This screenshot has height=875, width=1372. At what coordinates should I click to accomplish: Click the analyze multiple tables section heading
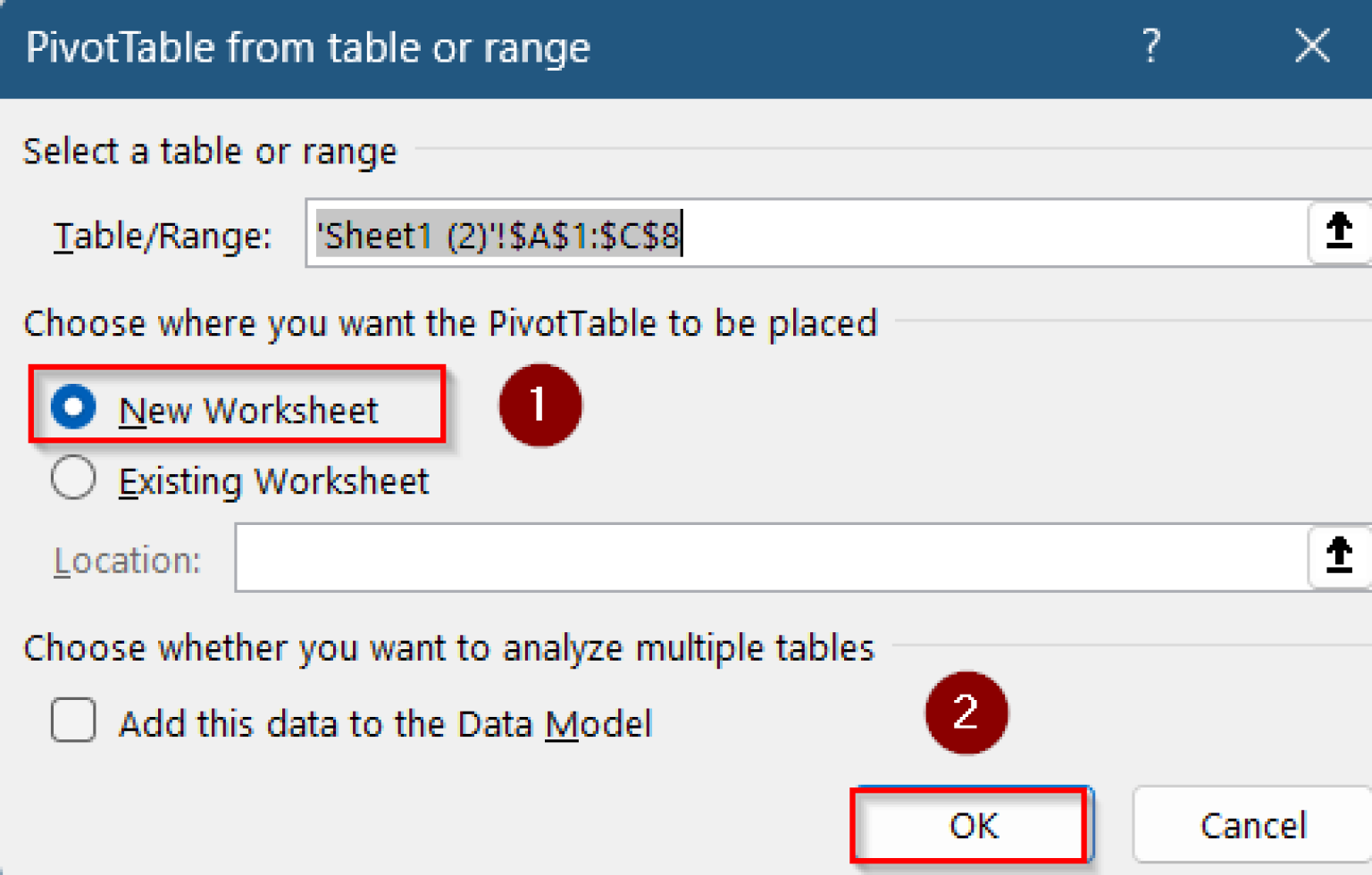pyautogui.click(x=448, y=648)
